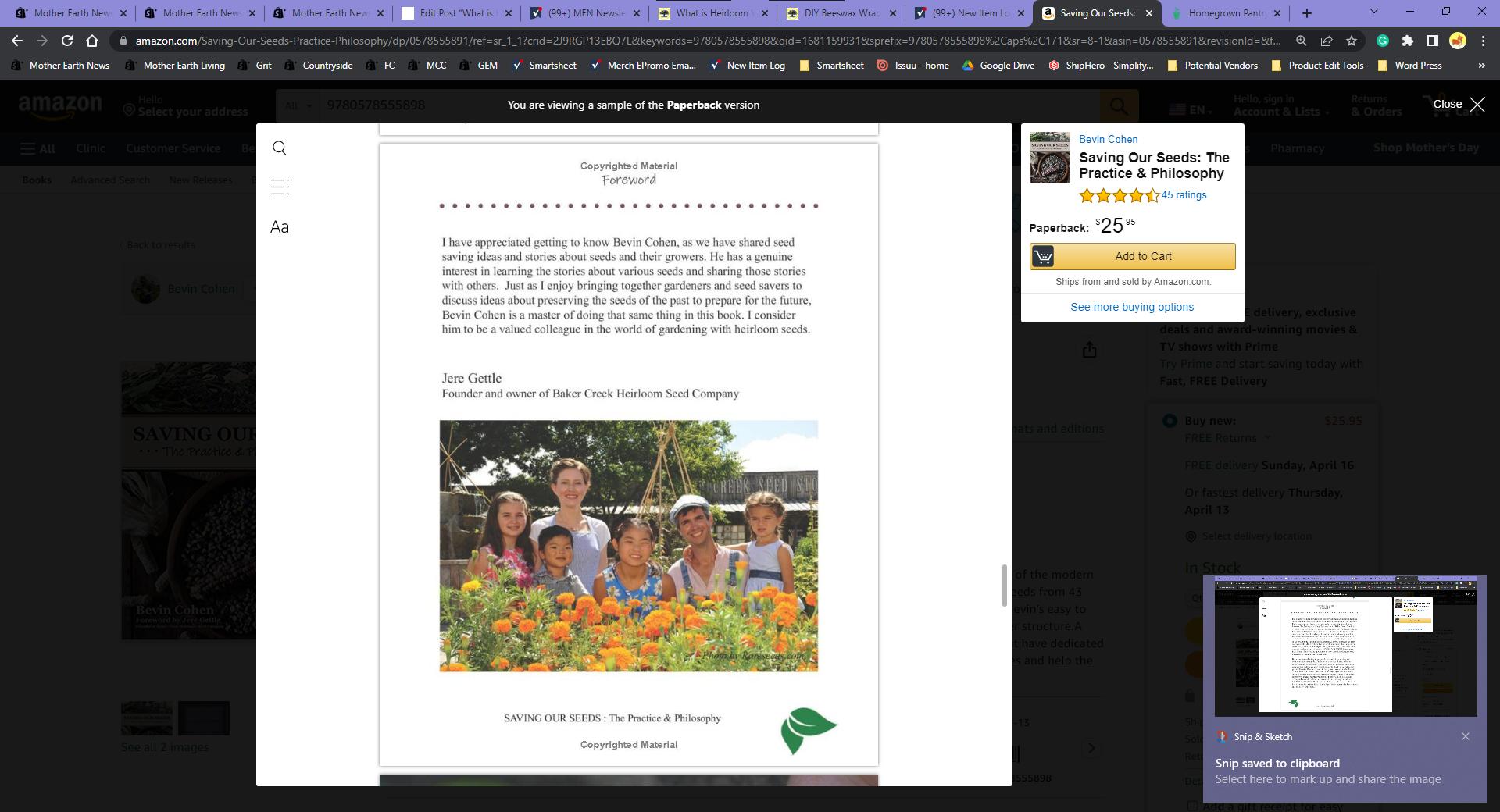Open the Product Edit Tools bookmark folder
1500x812 pixels.
coord(1317,66)
